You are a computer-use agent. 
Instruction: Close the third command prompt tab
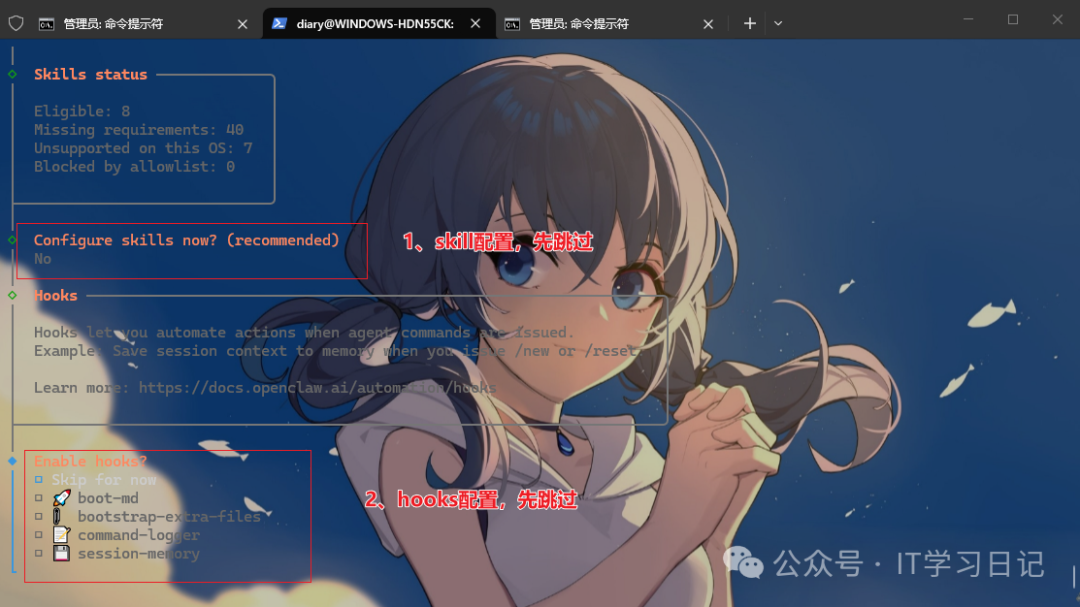click(x=708, y=24)
